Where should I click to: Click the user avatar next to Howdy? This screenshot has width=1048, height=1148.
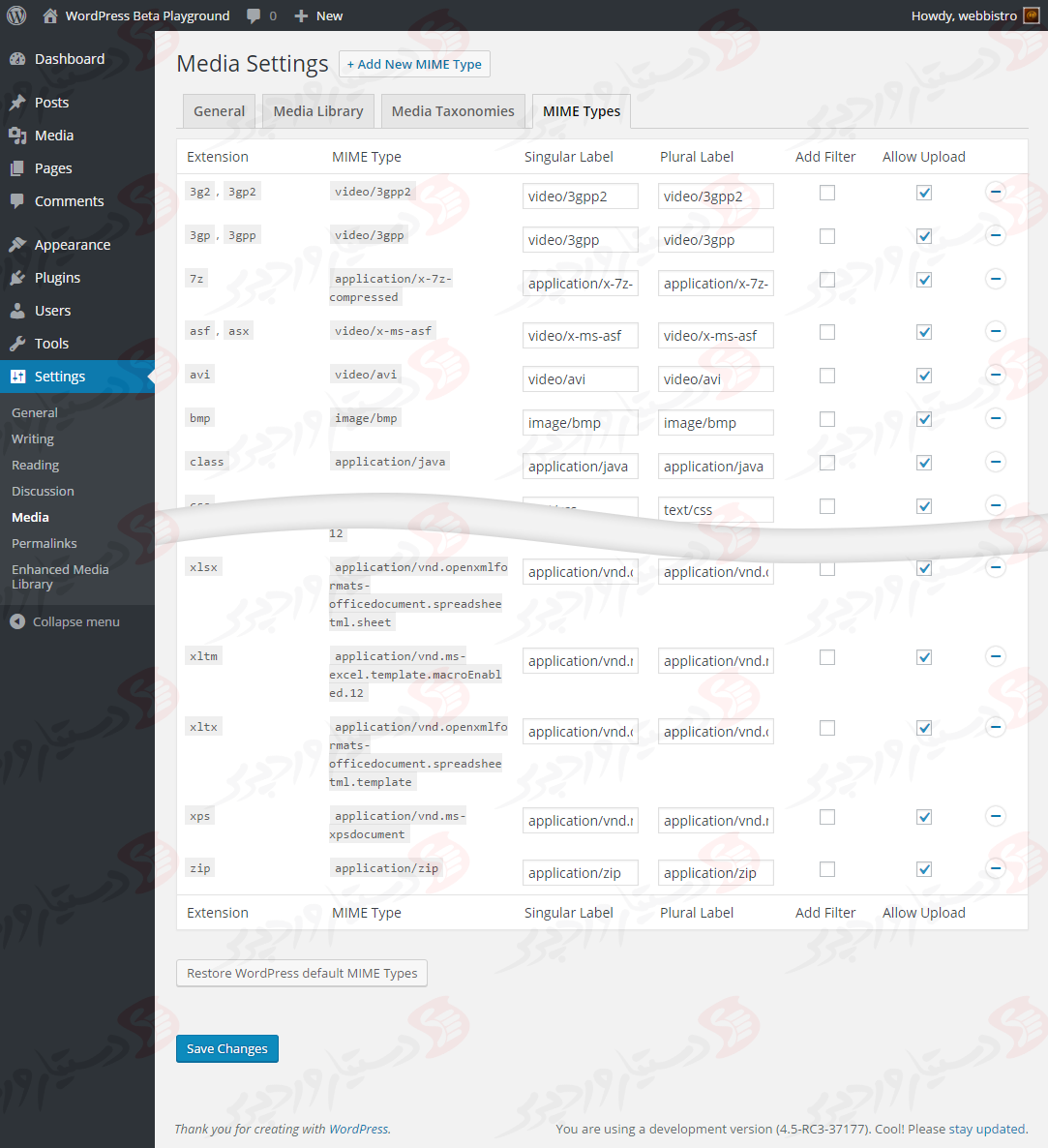pyautogui.click(x=1032, y=15)
